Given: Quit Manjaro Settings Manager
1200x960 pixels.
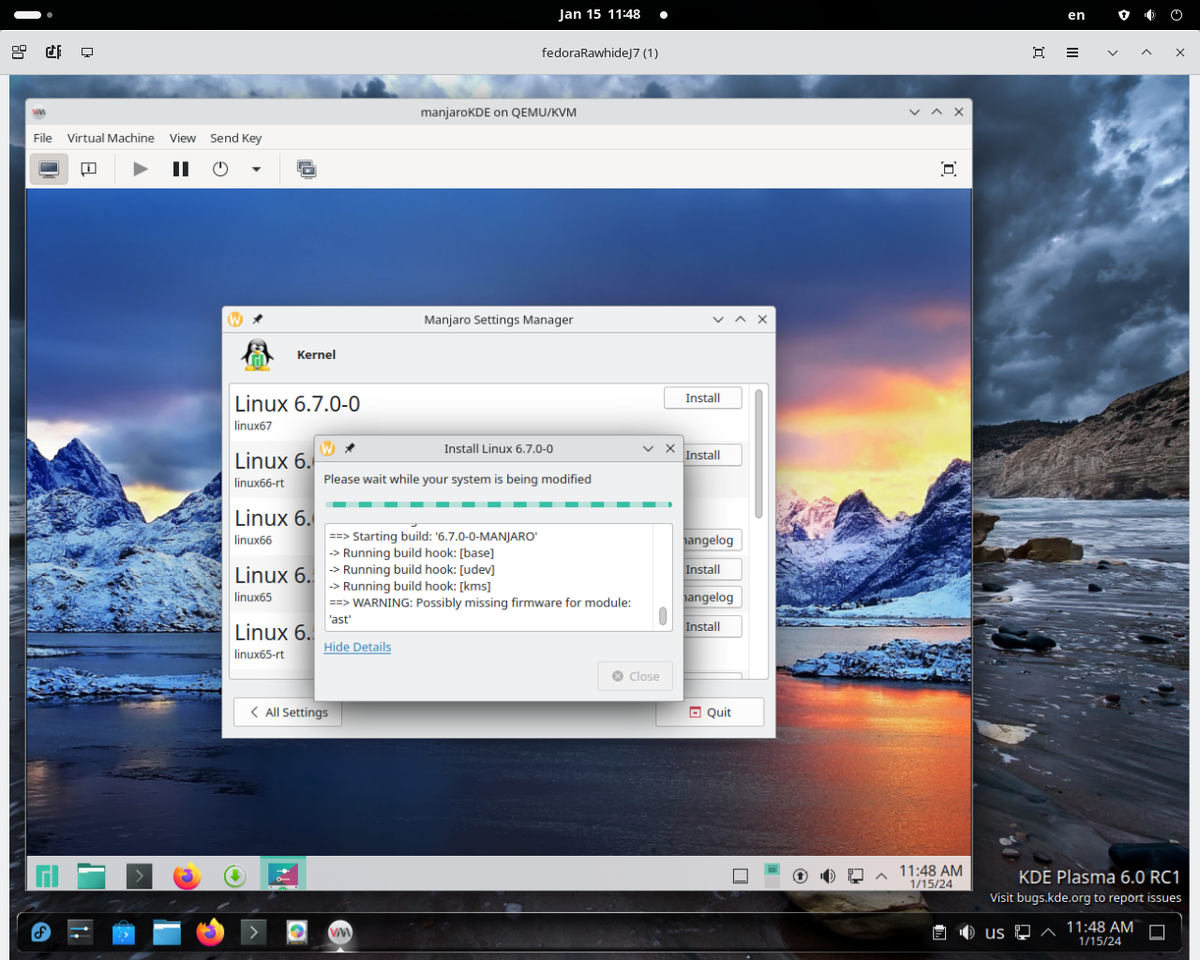Looking at the screenshot, I should click(710, 712).
